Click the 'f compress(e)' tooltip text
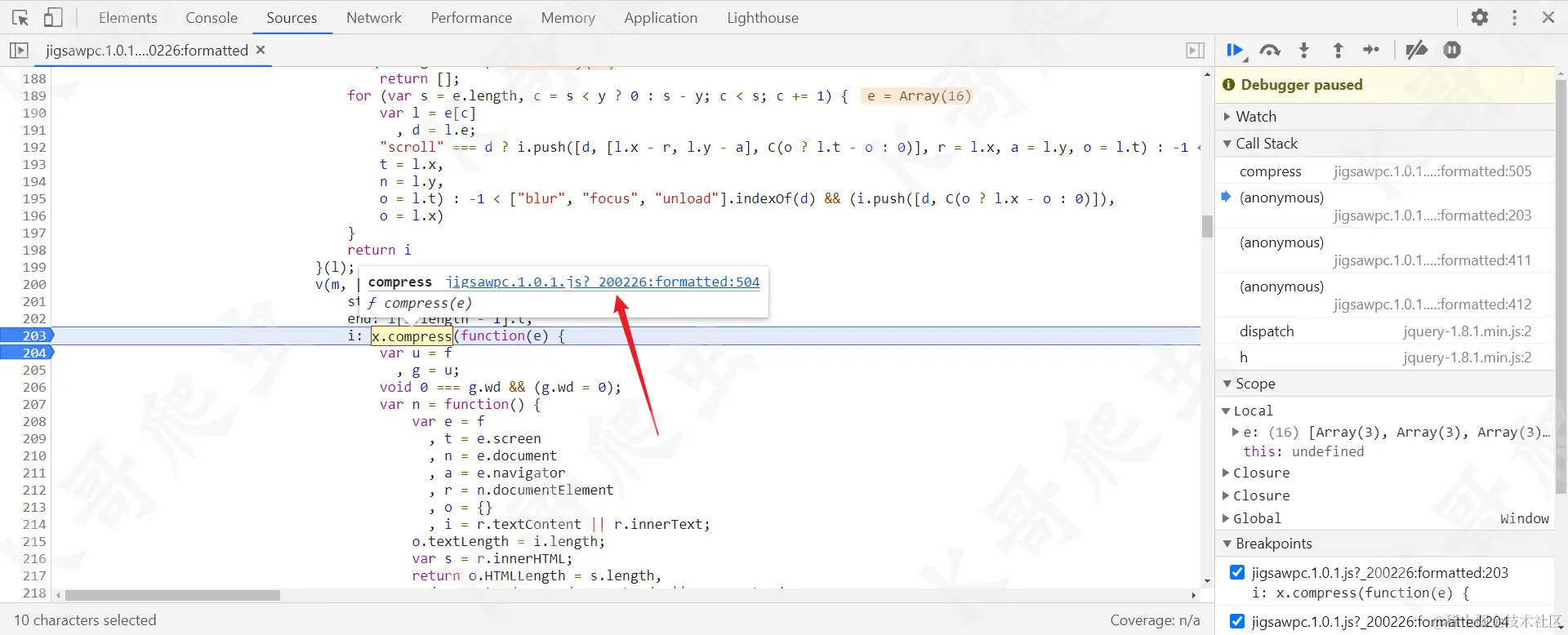Screen dimensions: 1568x635 coord(420,303)
